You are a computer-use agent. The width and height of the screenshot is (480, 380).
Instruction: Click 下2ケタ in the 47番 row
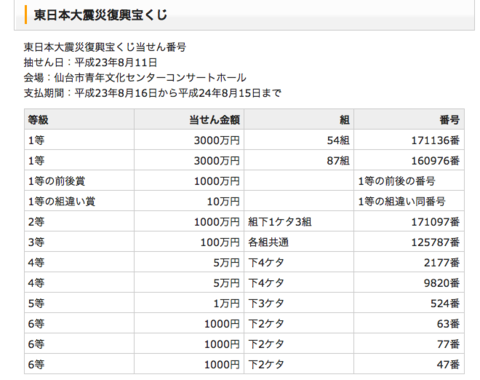266,365
